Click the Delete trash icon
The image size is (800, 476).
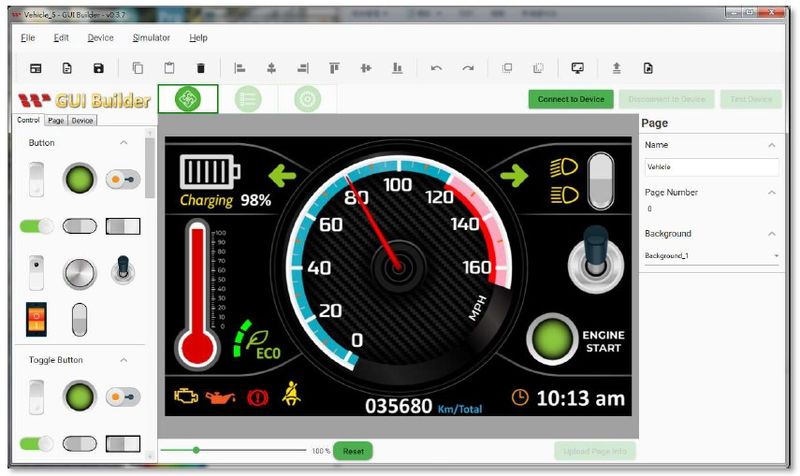(200, 68)
